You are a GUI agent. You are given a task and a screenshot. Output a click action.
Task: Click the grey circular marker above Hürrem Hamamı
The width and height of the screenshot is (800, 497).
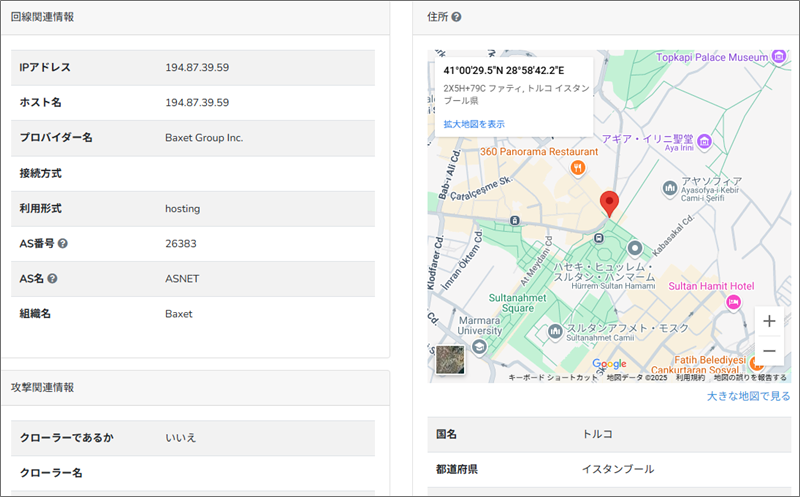[x=635, y=248]
